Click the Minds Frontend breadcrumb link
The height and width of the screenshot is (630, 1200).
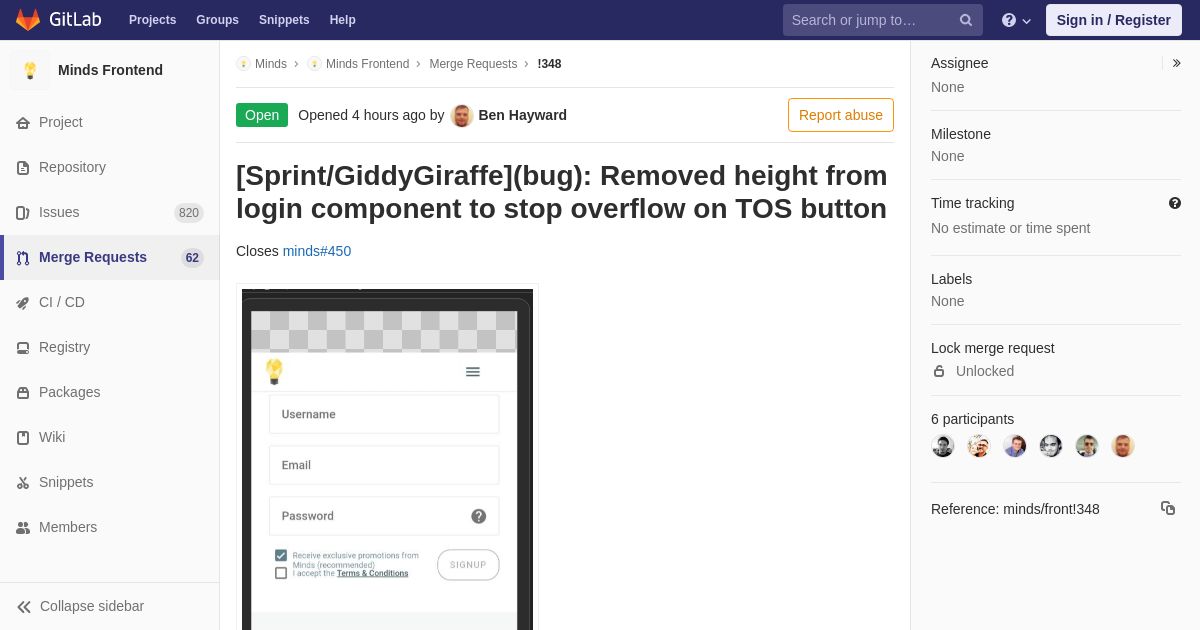click(367, 64)
